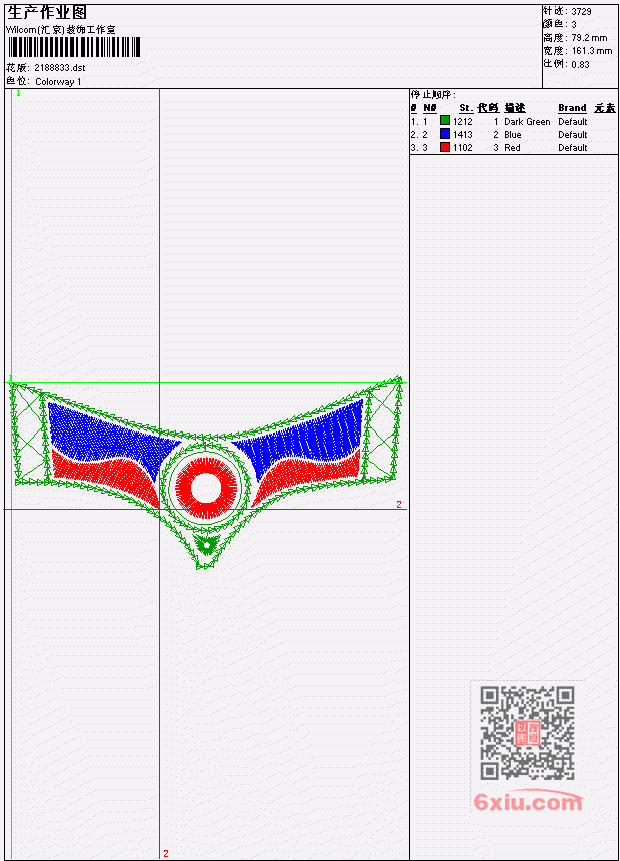Click stitch count 1102 in row 3
The width and height of the screenshot is (620, 861).
[462, 148]
